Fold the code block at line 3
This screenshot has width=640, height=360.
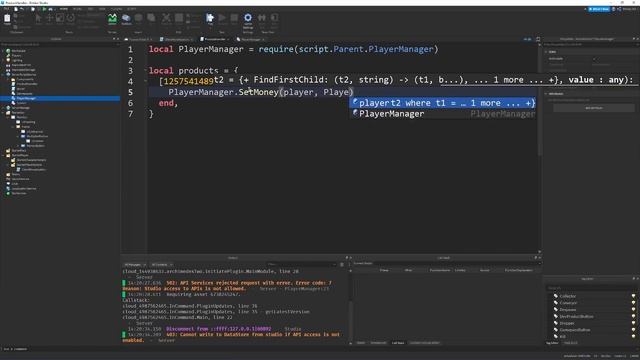pyautogui.click(x=145, y=71)
